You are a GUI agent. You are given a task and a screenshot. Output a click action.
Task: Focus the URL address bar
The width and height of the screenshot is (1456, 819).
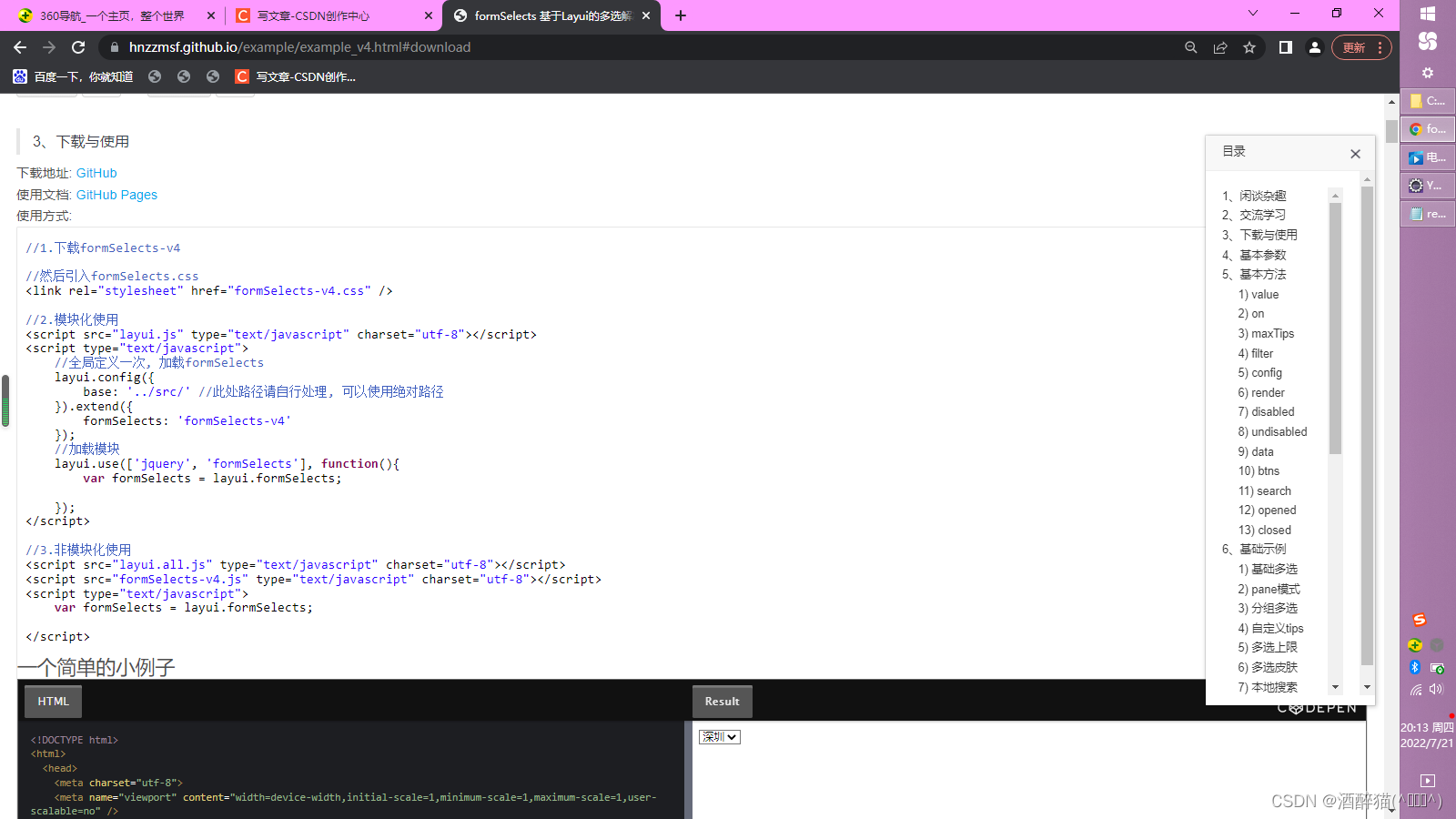[637, 47]
